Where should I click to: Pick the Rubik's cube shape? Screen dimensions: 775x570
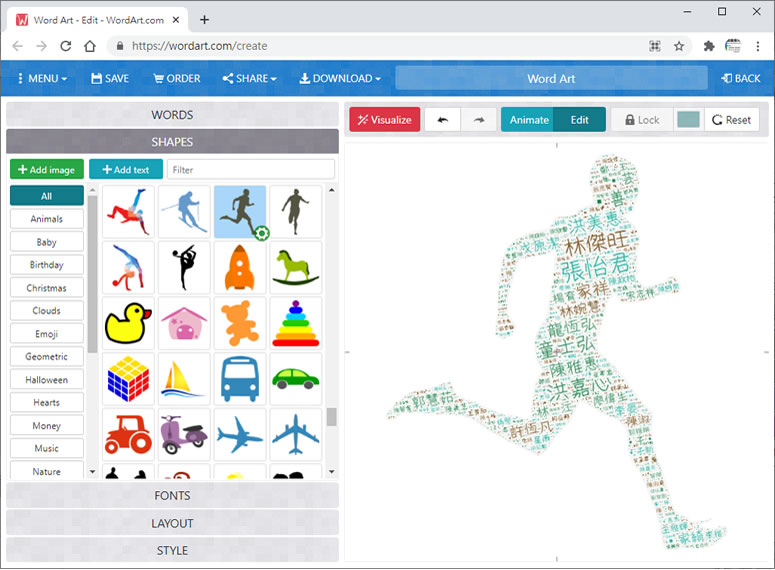click(x=128, y=379)
